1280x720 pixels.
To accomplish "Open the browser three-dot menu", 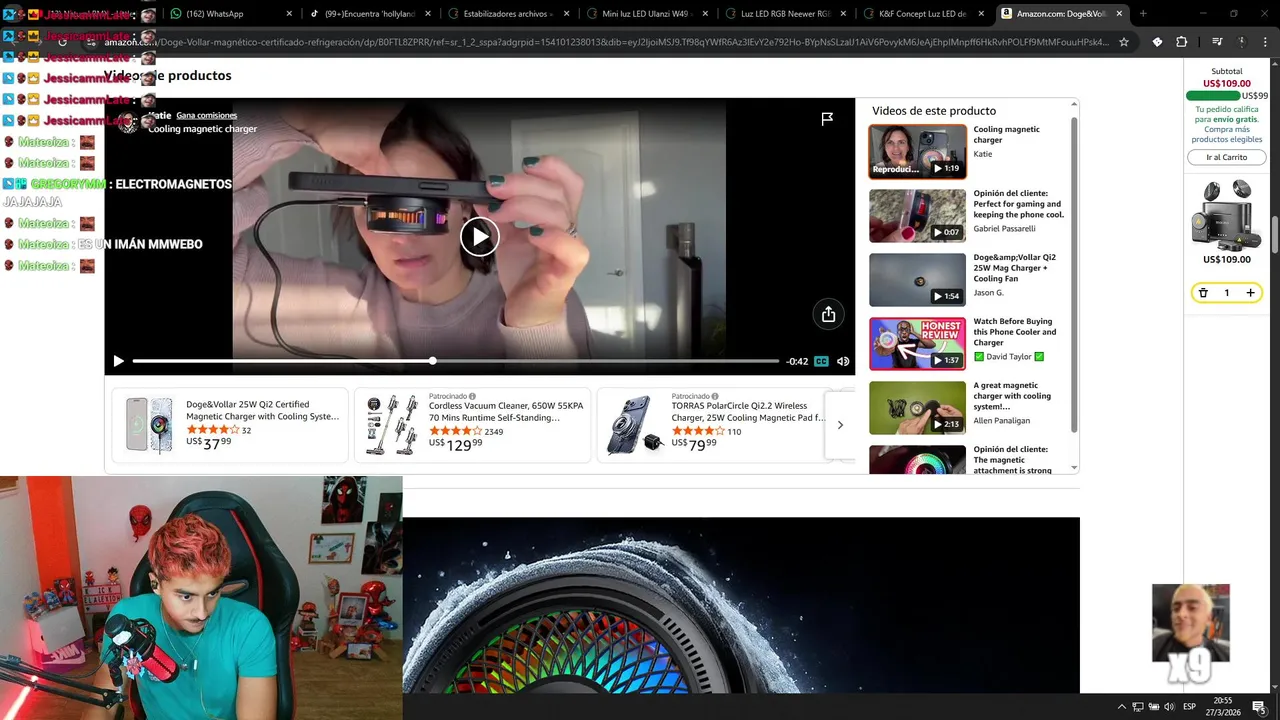I will tap(1266, 42).
